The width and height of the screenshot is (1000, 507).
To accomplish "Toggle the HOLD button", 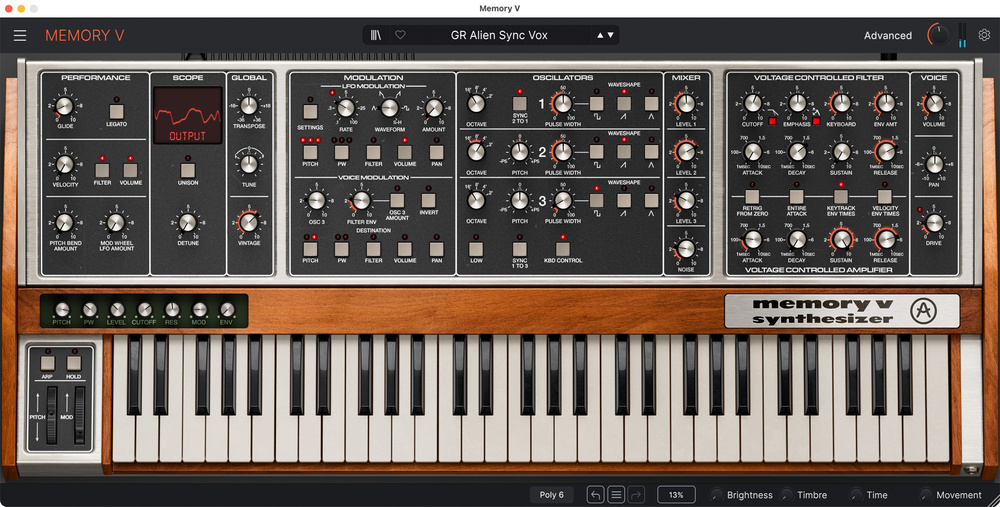I will (74, 364).
